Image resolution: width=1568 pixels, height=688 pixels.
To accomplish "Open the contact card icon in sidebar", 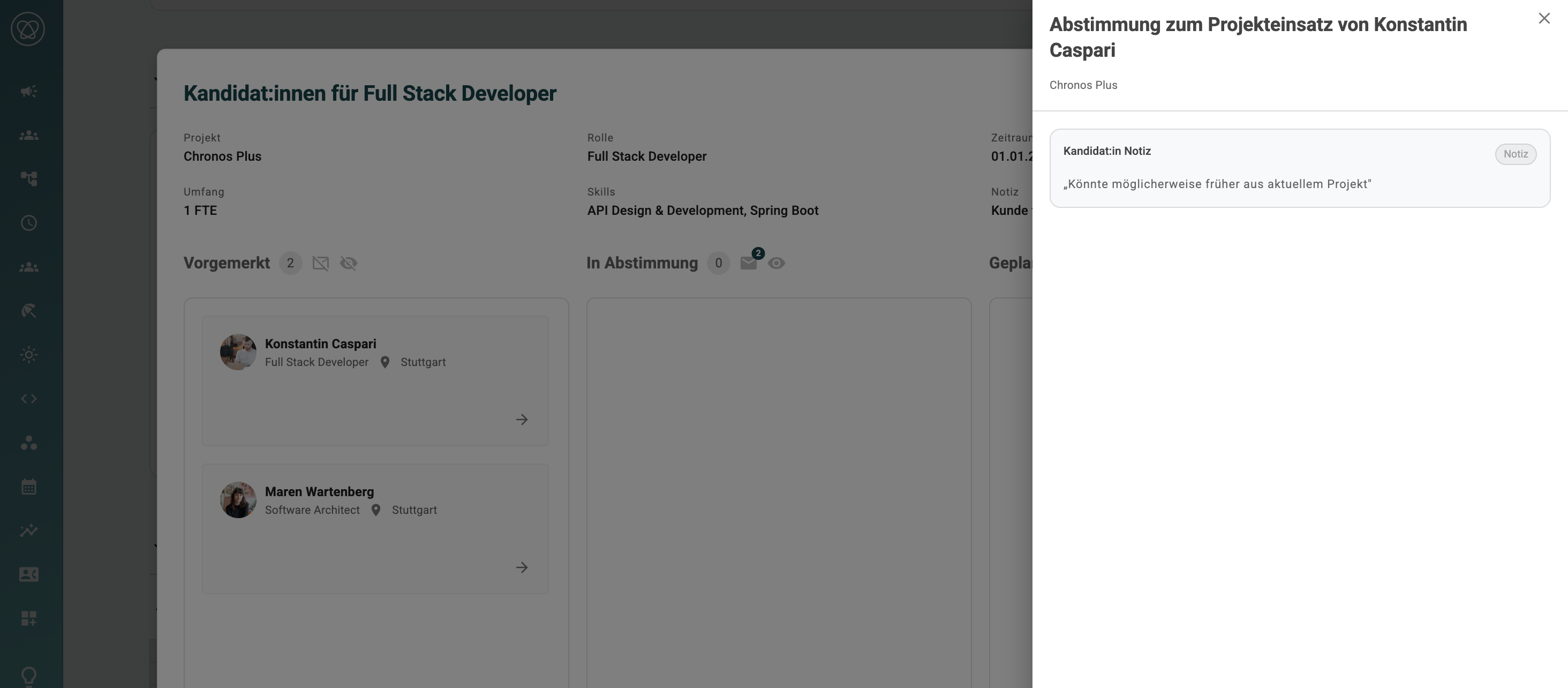I will pos(28,574).
